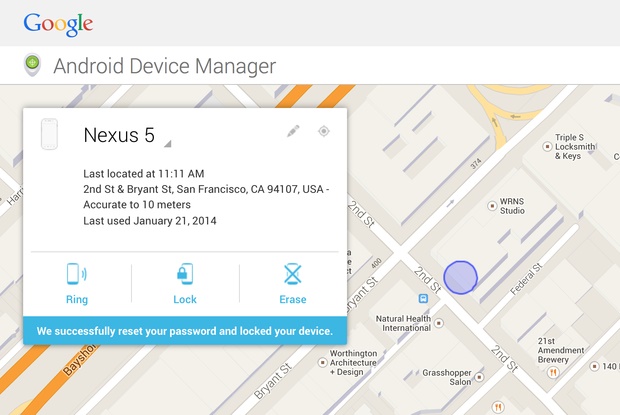Viewport: 620px width, 415px height.
Task: Click the 'Last located at 11:11 AM' text
Action: point(144,174)
